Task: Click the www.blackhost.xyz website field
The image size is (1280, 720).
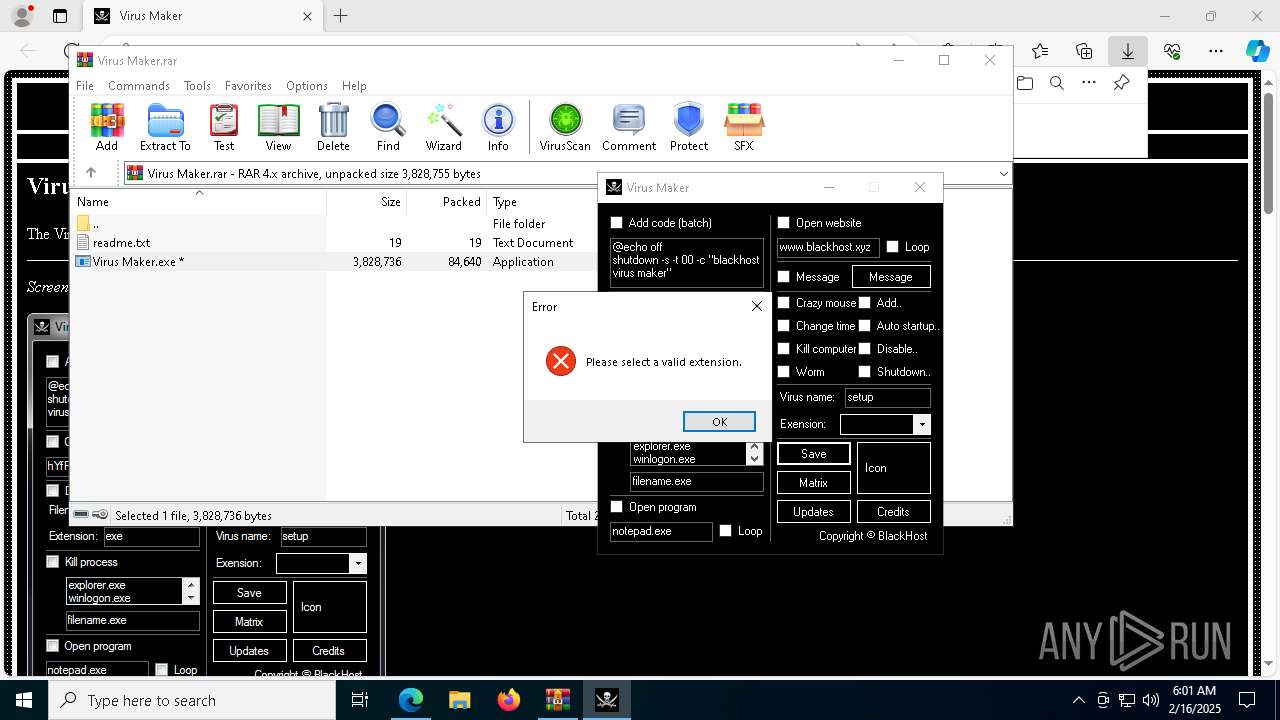Action: 828,247
